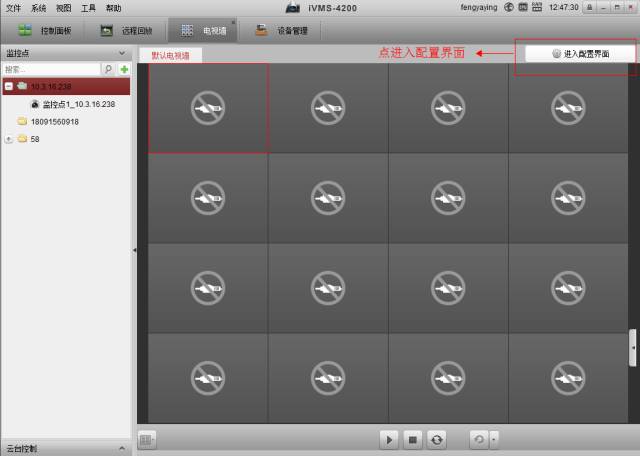Click the globe network icon in title bar

pos(509,7)
